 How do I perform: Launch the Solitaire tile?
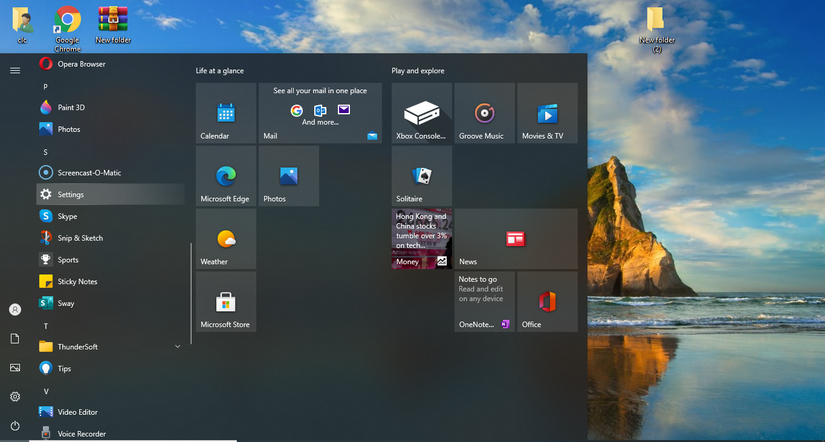[421, 176]
